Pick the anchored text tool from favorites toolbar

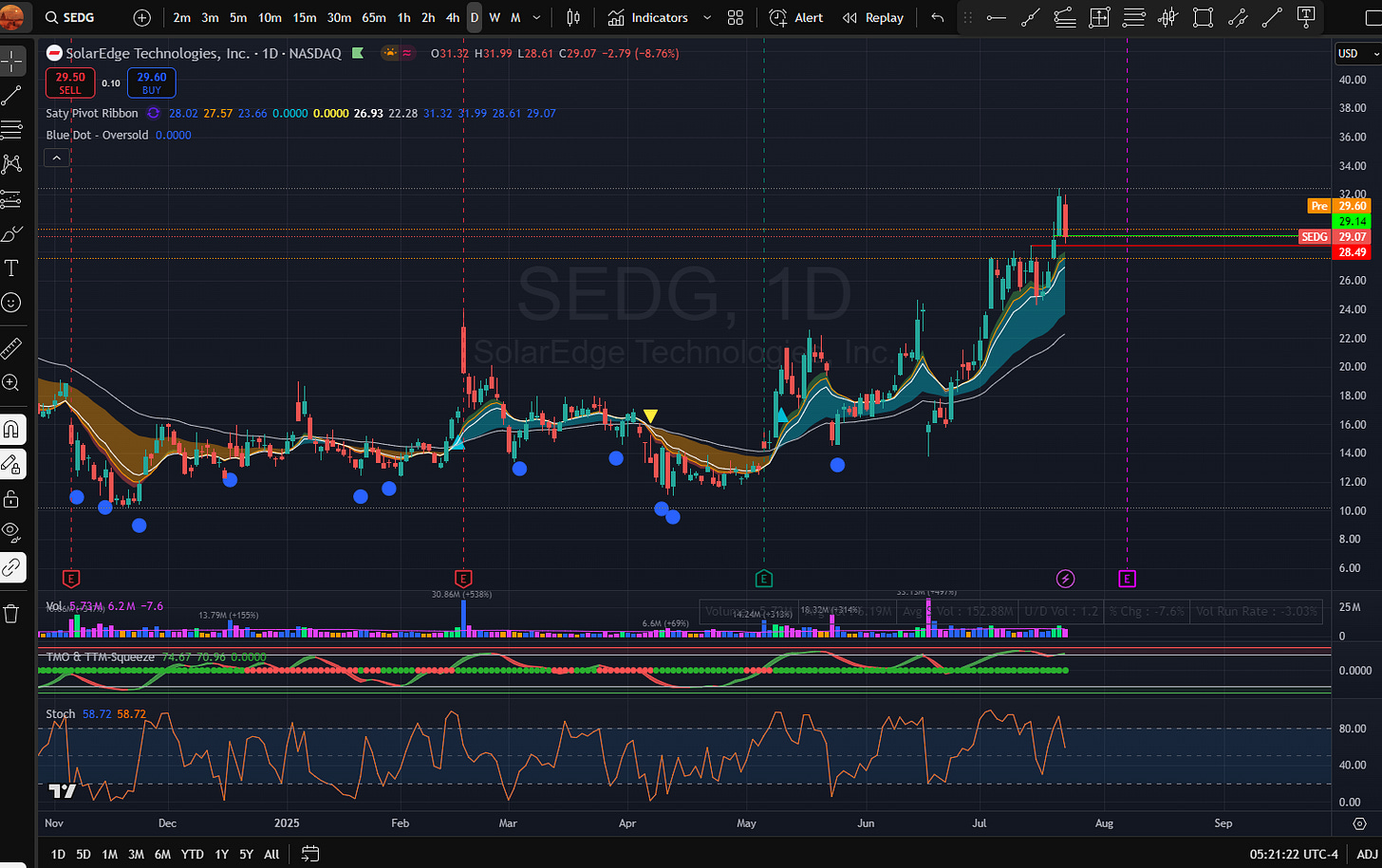tap(1306, 17)
